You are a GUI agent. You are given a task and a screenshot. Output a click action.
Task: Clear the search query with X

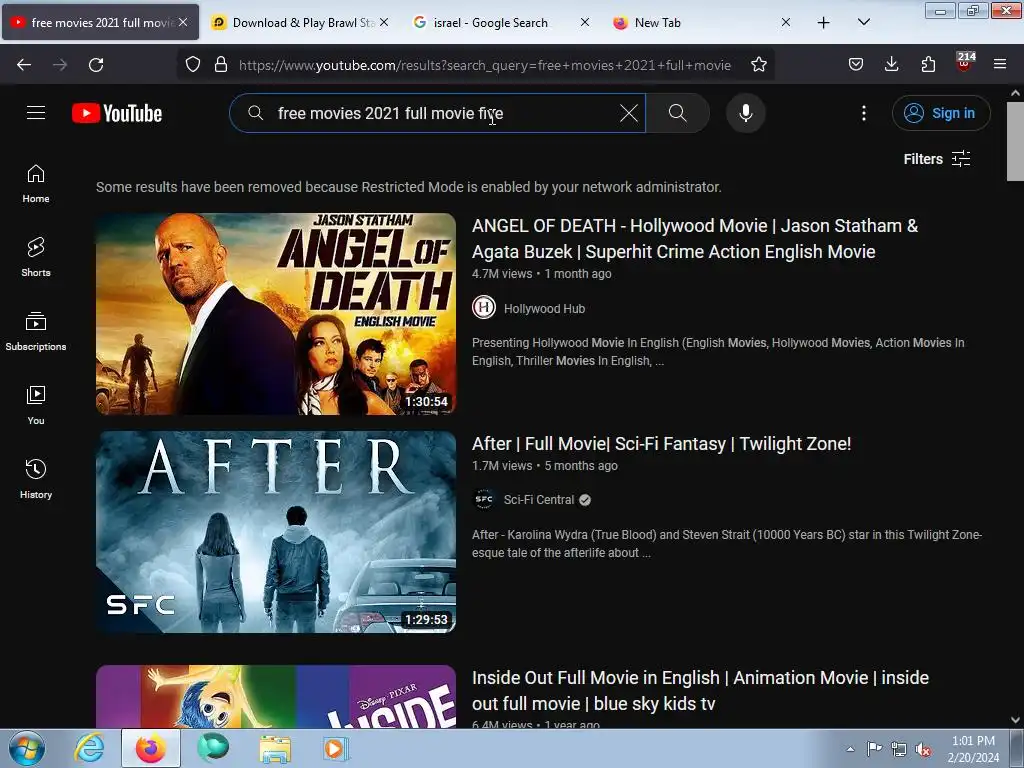[628, 113]
